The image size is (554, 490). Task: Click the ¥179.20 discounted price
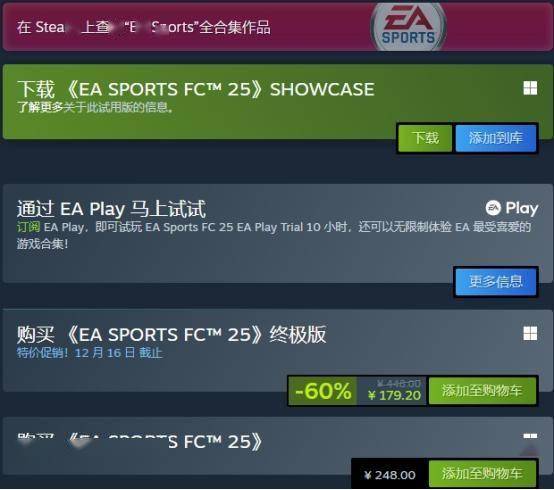[x=395, y=395]
